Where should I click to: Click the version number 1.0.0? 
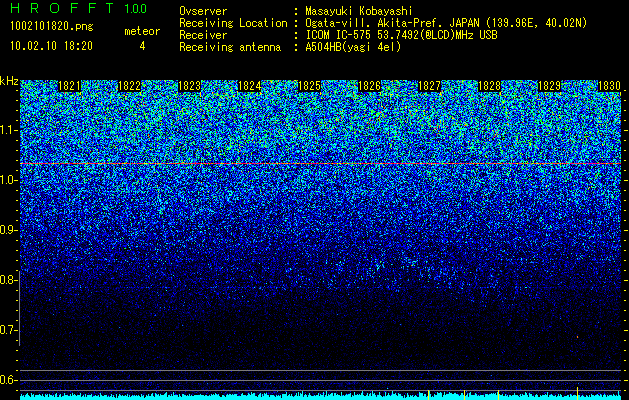tap(136, 9)
